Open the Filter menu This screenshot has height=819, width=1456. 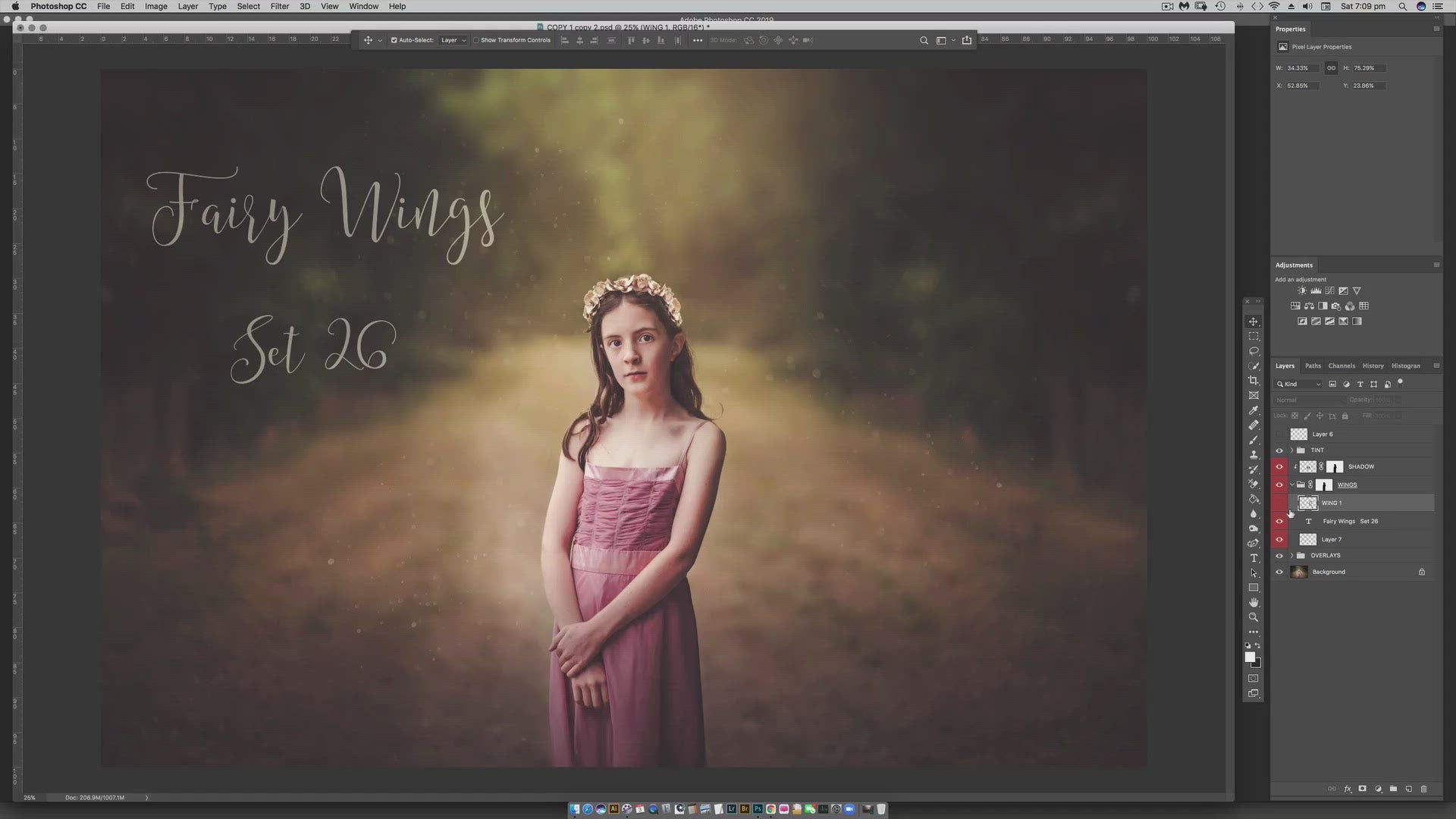click(279, 6)
